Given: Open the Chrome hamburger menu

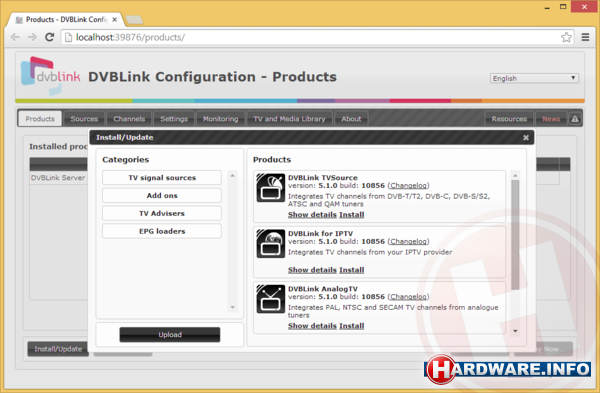Looking at the screenshot, I should click(585, 37).
